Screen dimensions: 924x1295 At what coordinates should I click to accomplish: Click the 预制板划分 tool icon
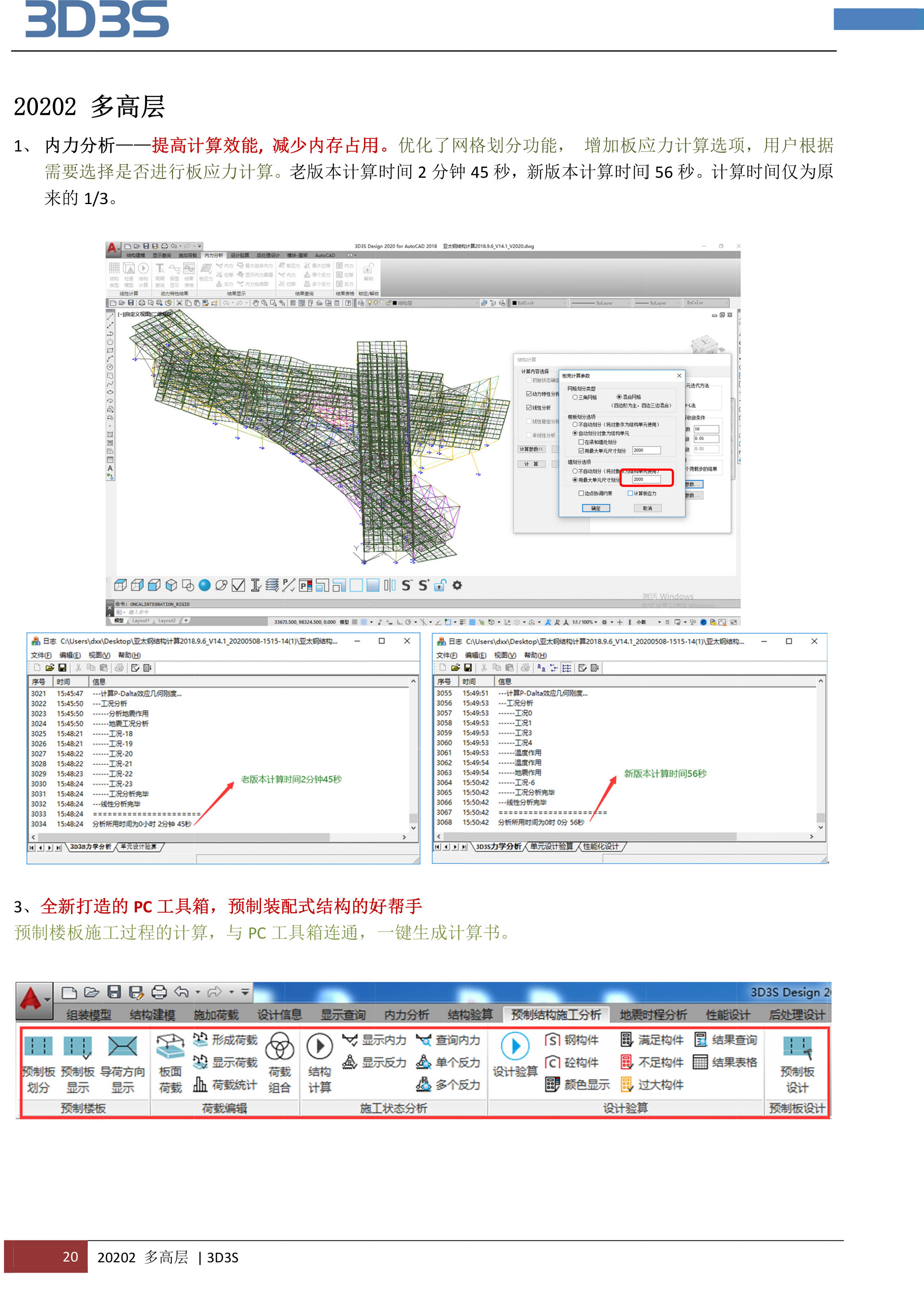coord(38,1046)
